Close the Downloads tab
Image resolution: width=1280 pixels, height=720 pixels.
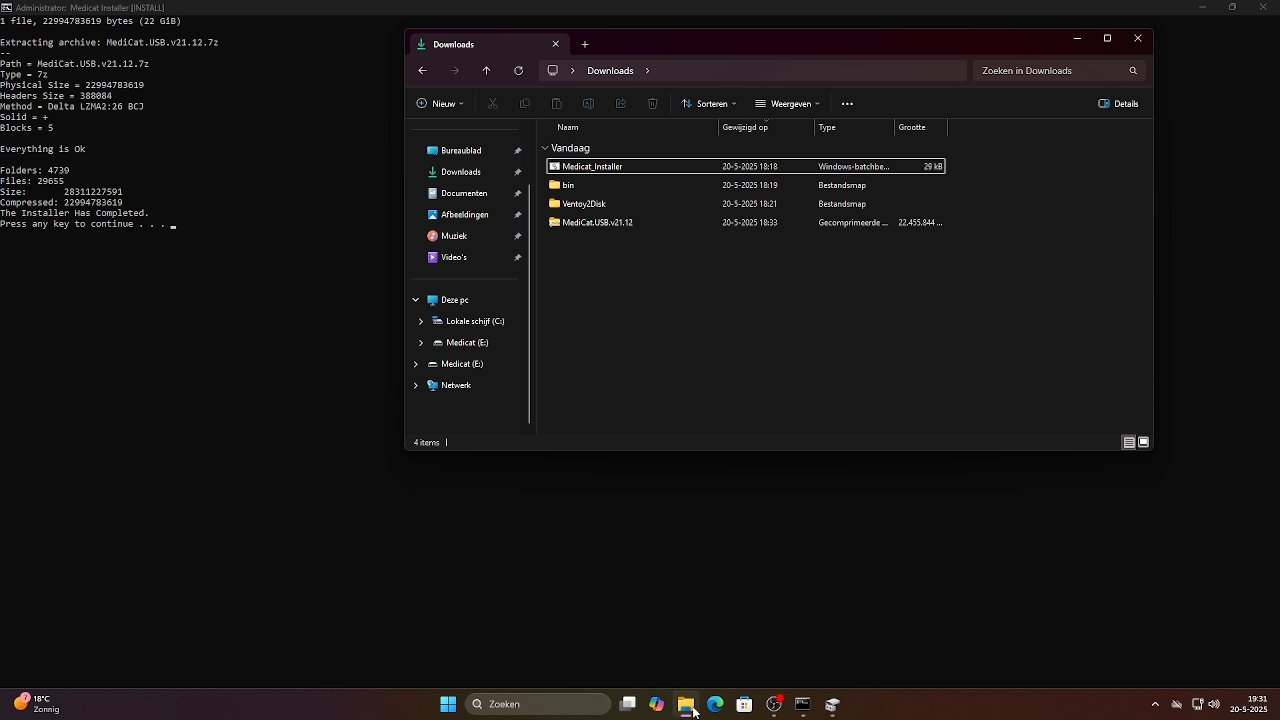(556, 44)
